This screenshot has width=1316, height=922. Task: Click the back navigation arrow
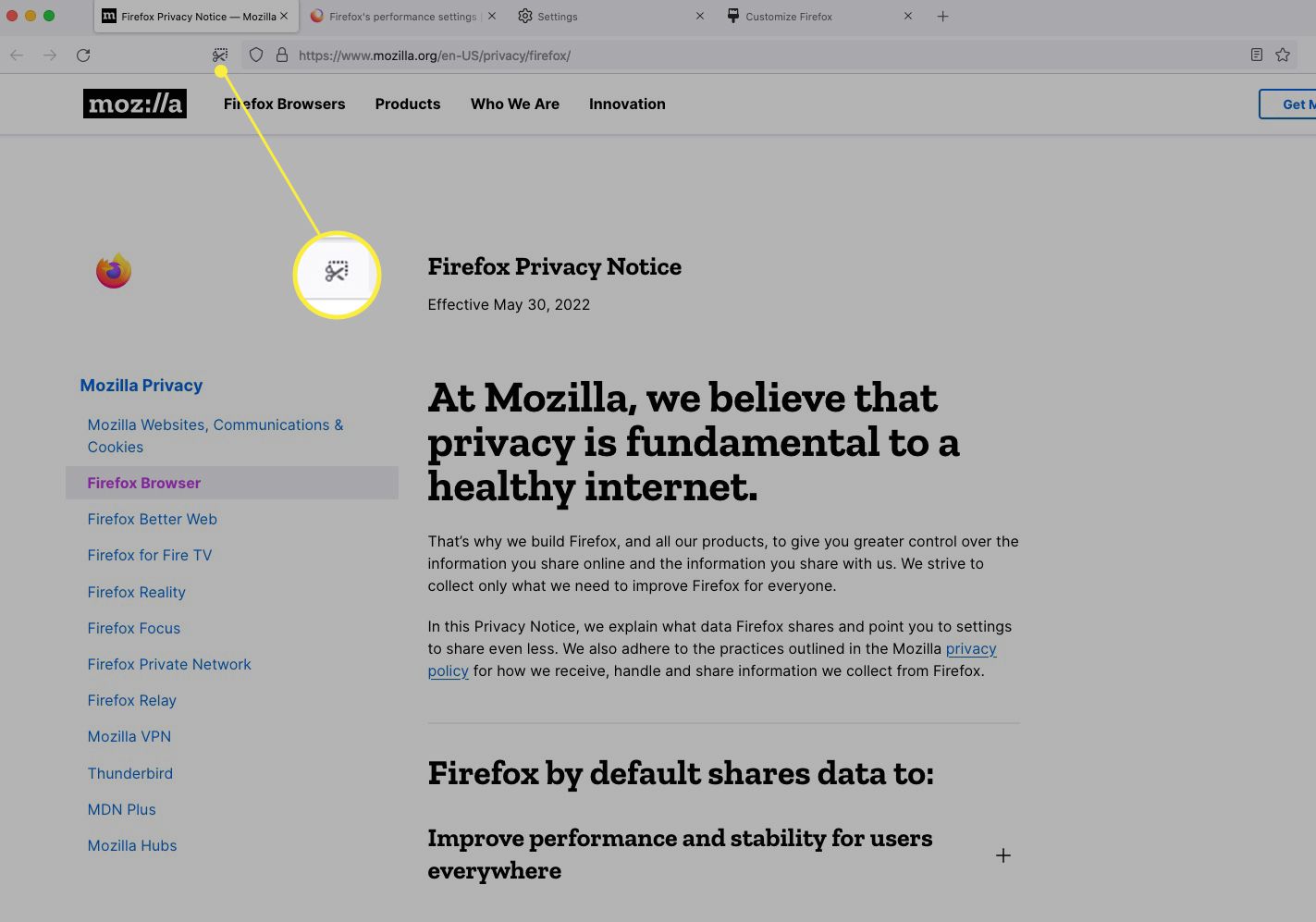pos(17,55)
